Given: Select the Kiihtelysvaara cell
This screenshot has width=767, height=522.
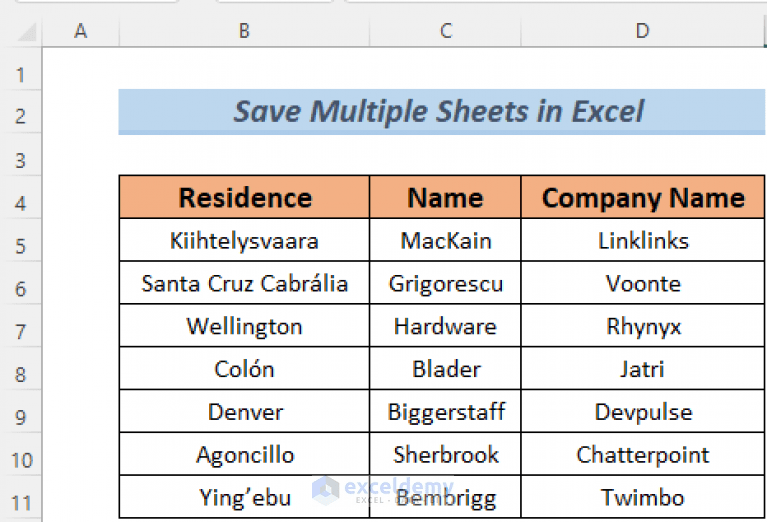Looking at the screenshot, I should click(245, 240).
